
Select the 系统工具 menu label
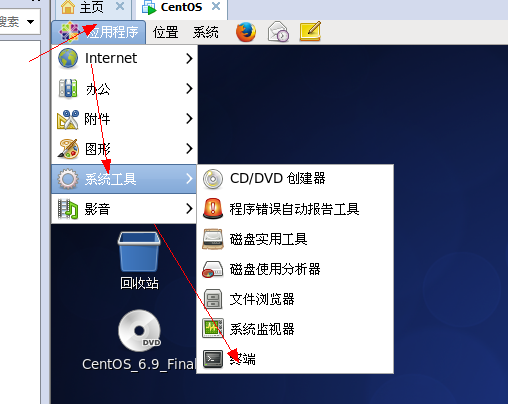[x=110, y=179]
